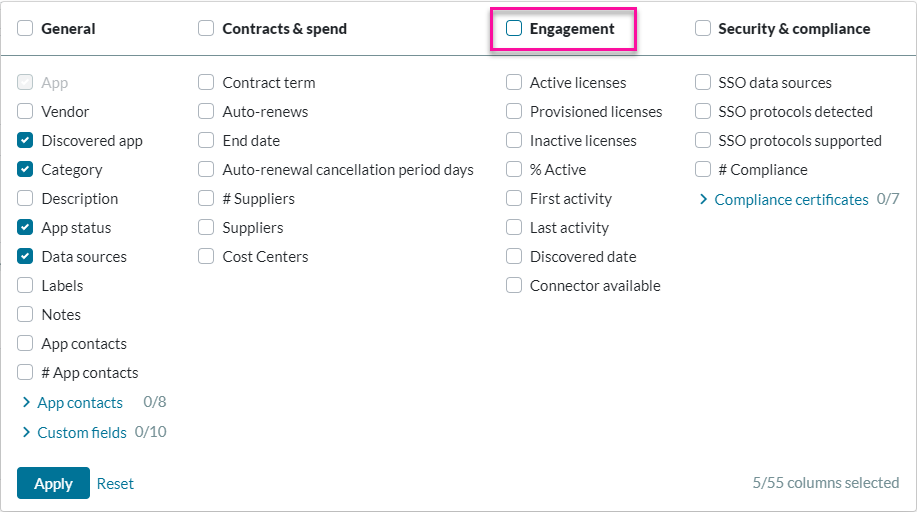The height and width of the screenshot is (512, 917).
Task: Tick the Active licenses checkbox
Action: (514, 83)
